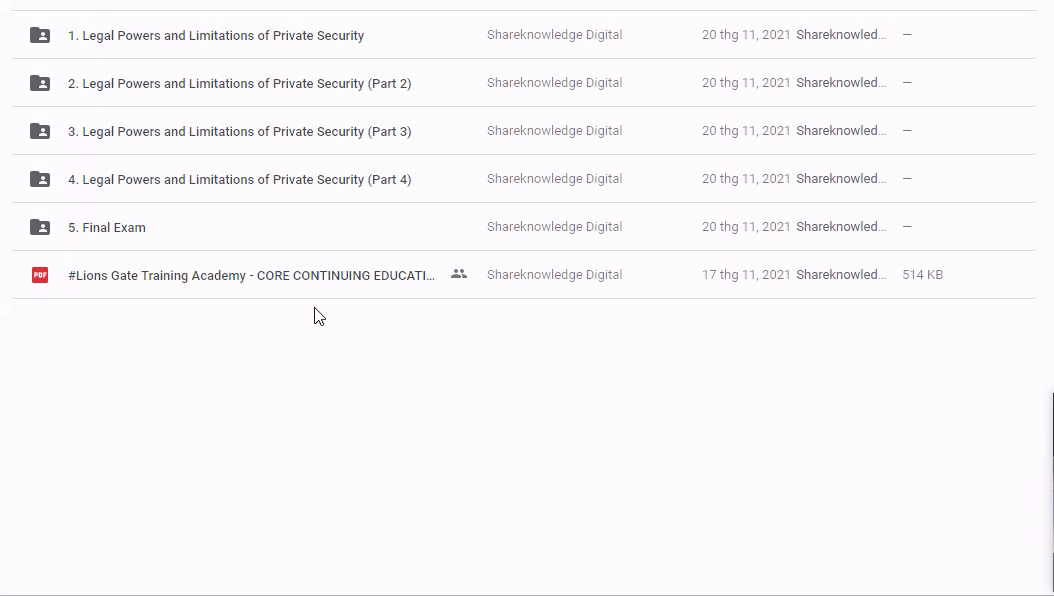
Task: Click the Final Exam folder icon
Action: 40,227
